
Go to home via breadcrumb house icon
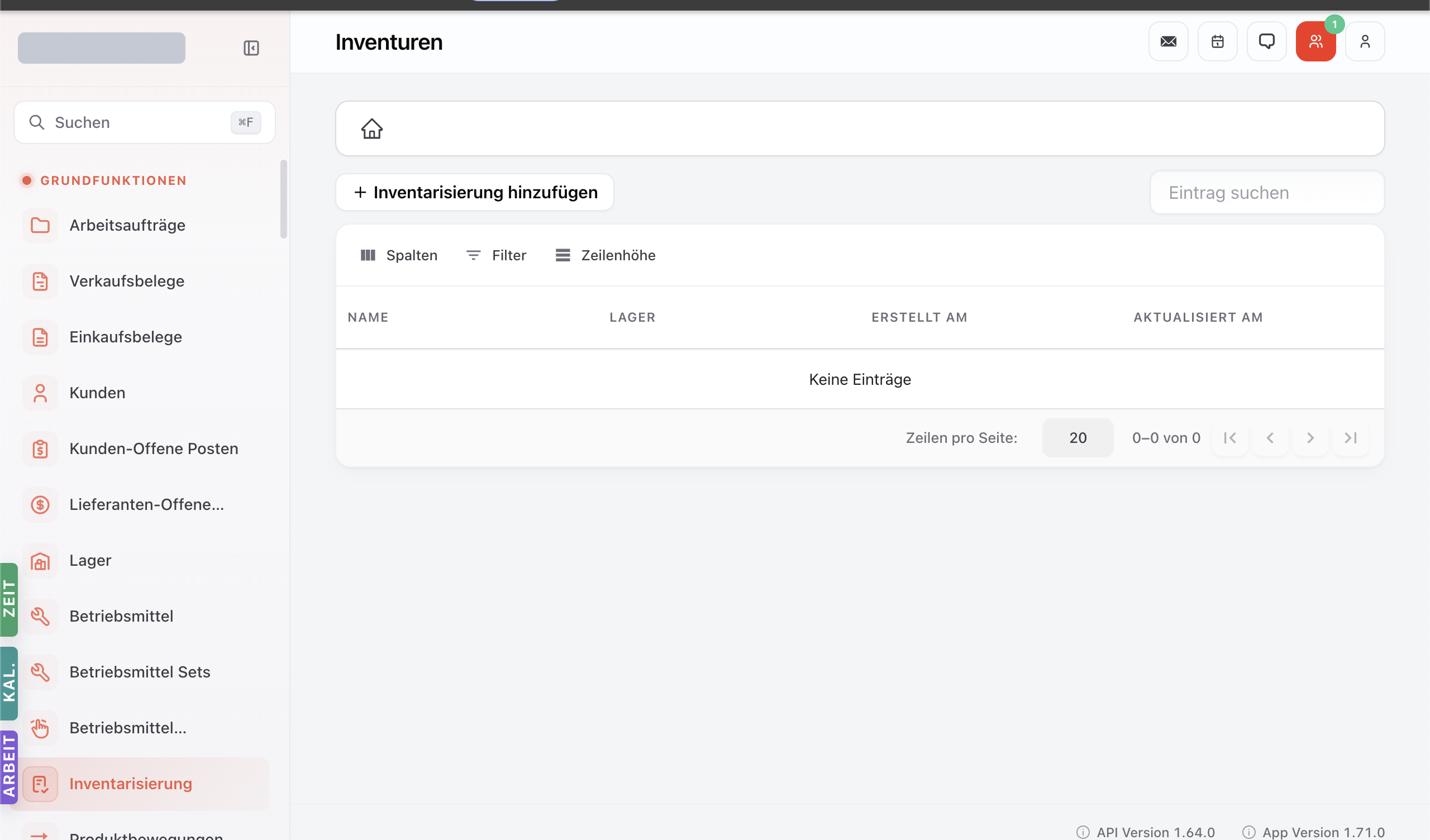372,129
